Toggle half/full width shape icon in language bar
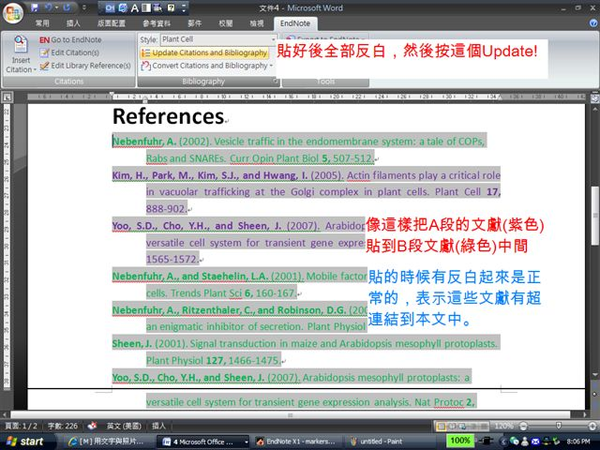 (146, 8)
